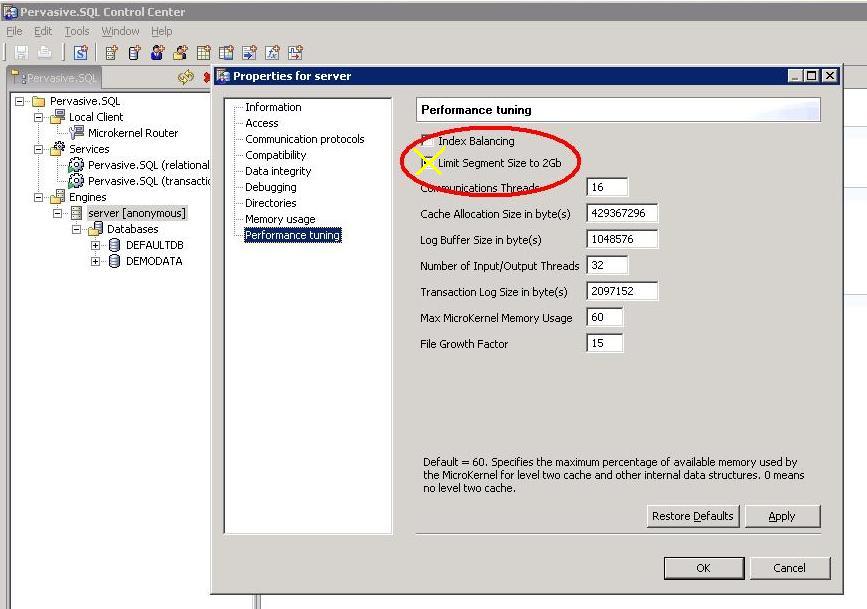Click the Services gear icon

(58, 148)
